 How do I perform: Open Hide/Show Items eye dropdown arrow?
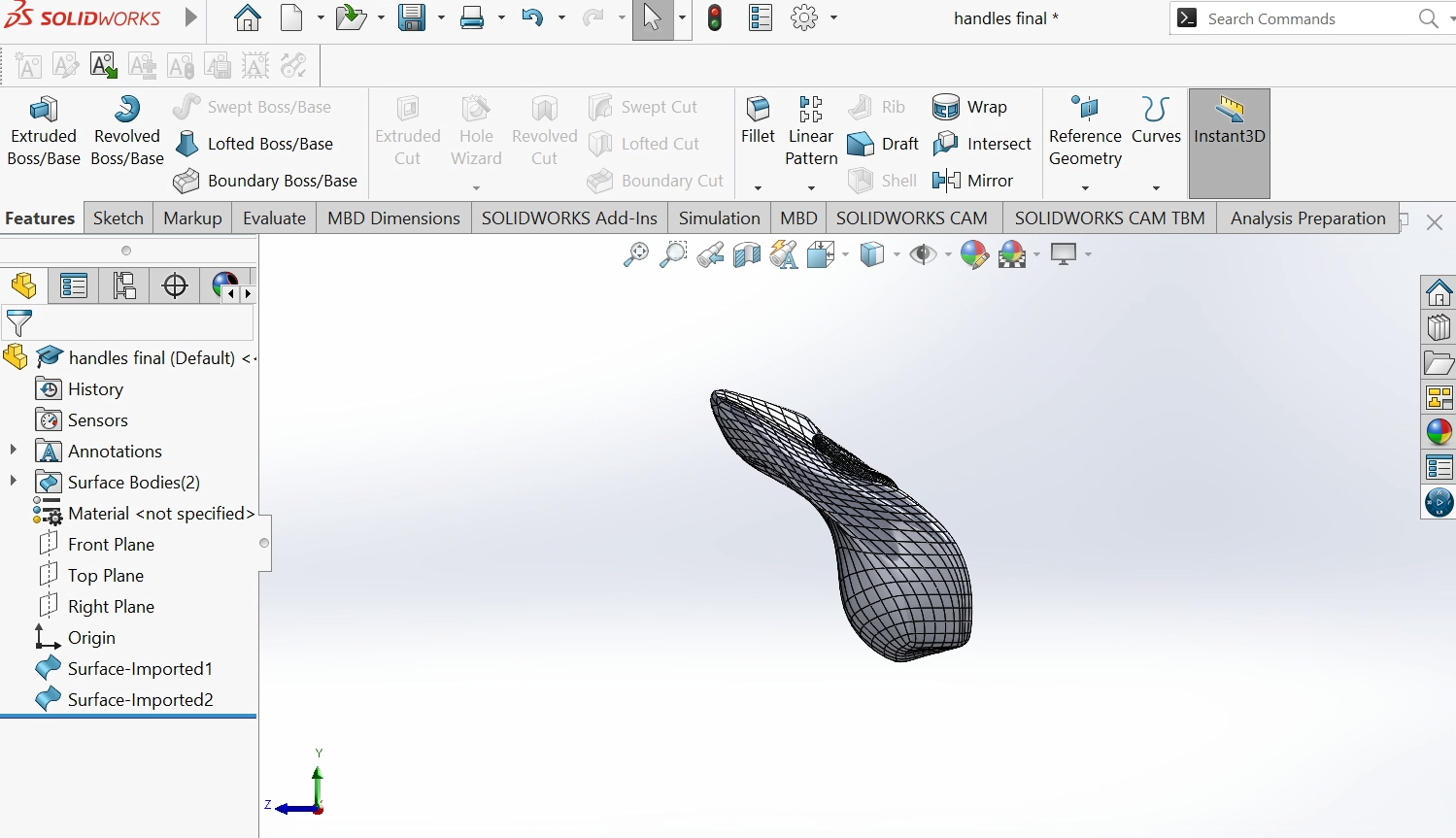point(948,254)
